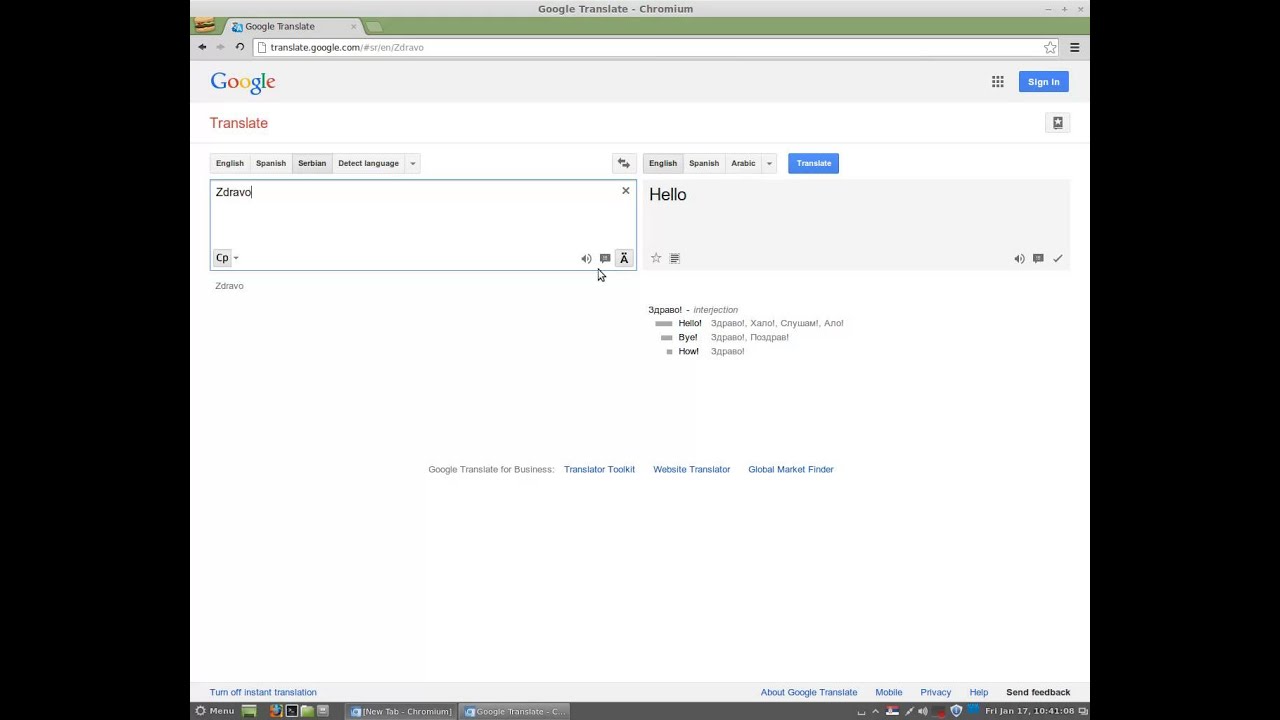Select English as target language
The width and height of the screenshot is (1280, 720).
663,163
